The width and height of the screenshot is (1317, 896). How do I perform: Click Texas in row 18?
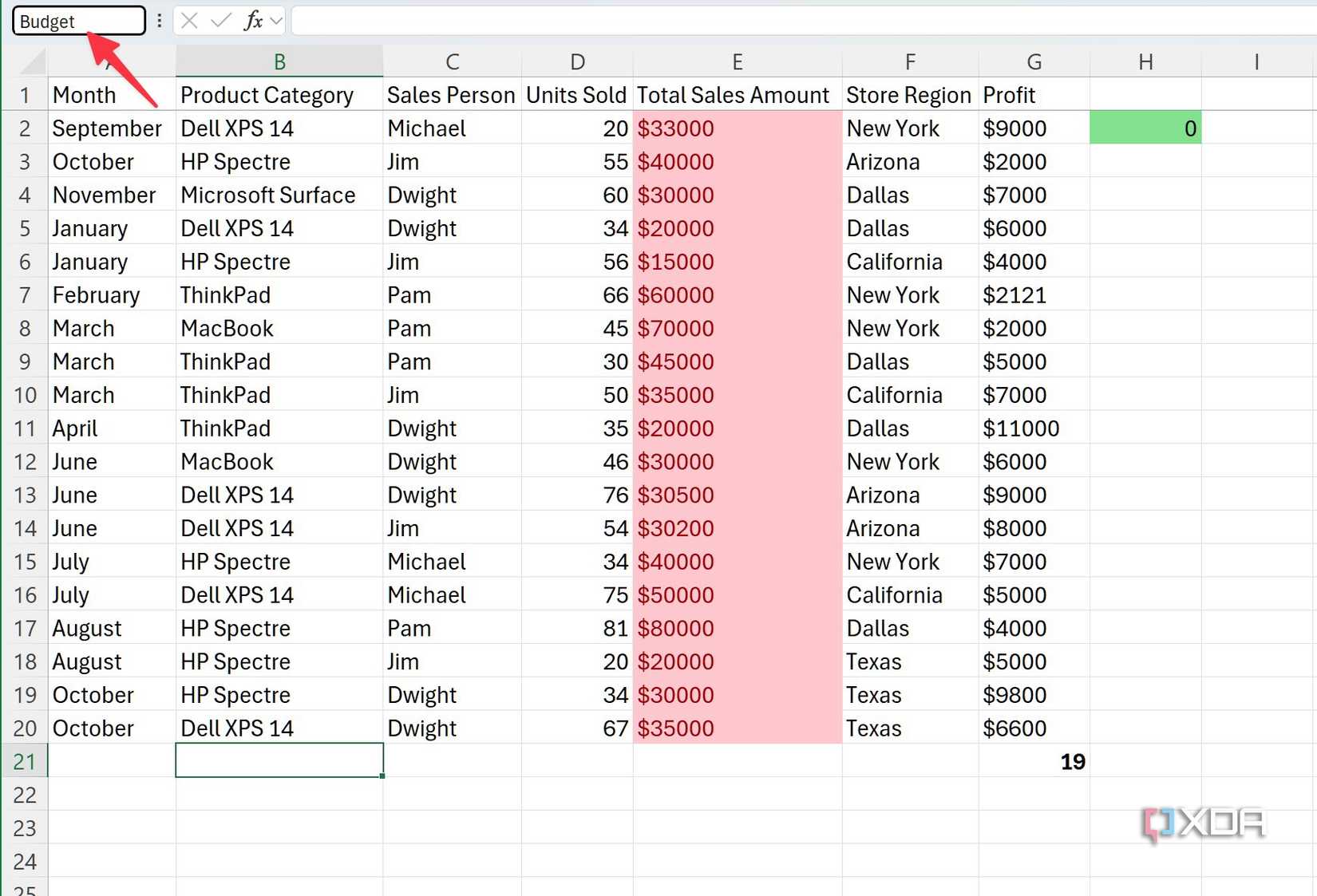(910, 661)
